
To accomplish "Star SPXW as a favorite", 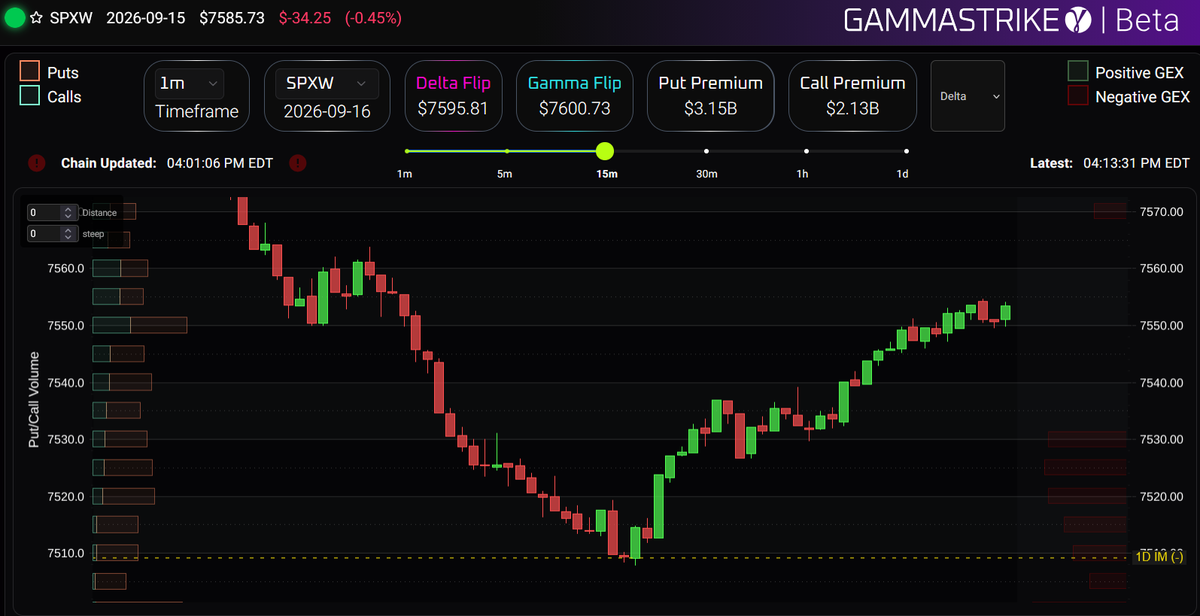I will pos(36,19).
